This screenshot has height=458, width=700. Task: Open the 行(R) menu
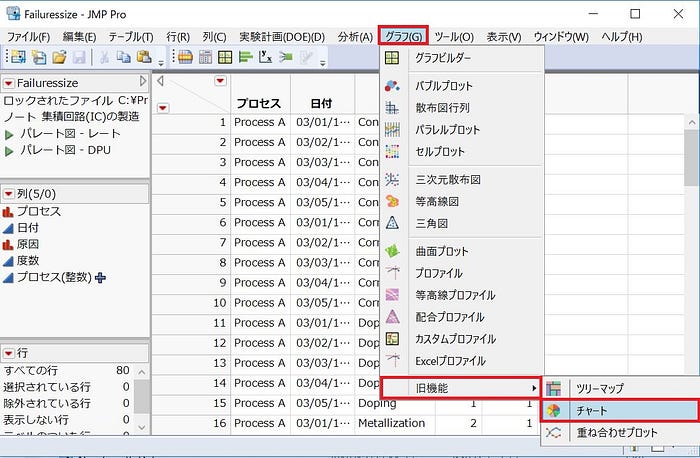pos(178,37)
